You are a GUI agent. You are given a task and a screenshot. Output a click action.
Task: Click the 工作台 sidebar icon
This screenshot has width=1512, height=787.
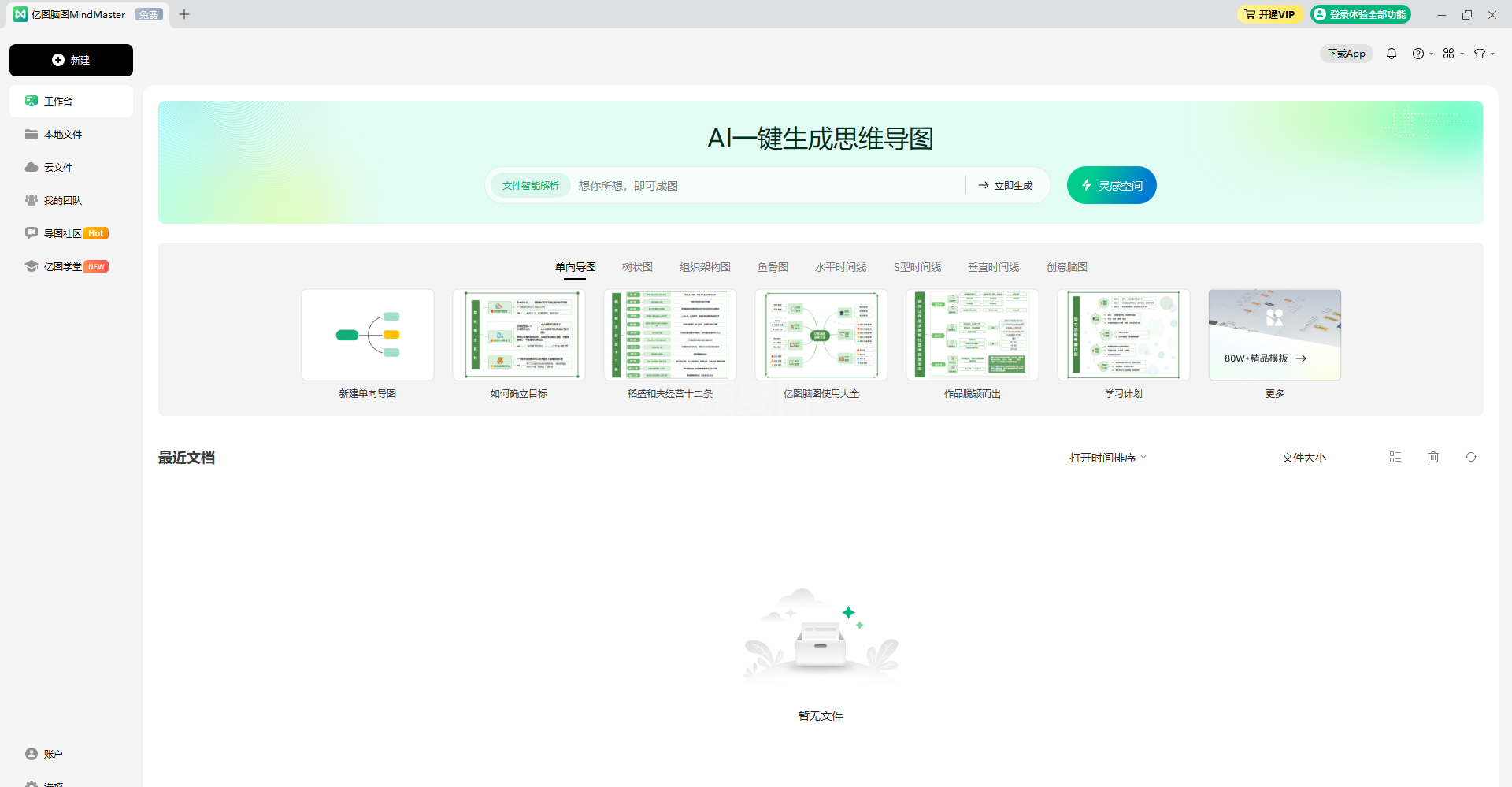pos(31,101)
